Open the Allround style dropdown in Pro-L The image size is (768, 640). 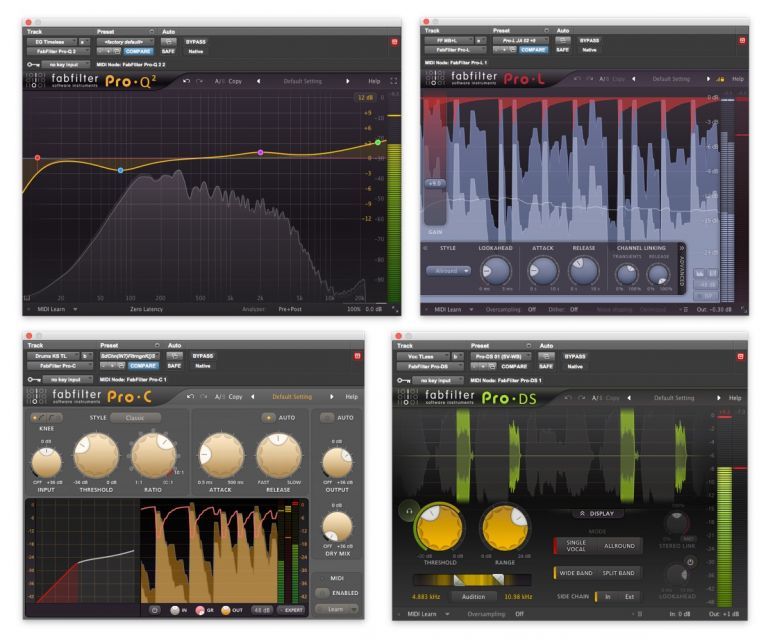[449, 271]
